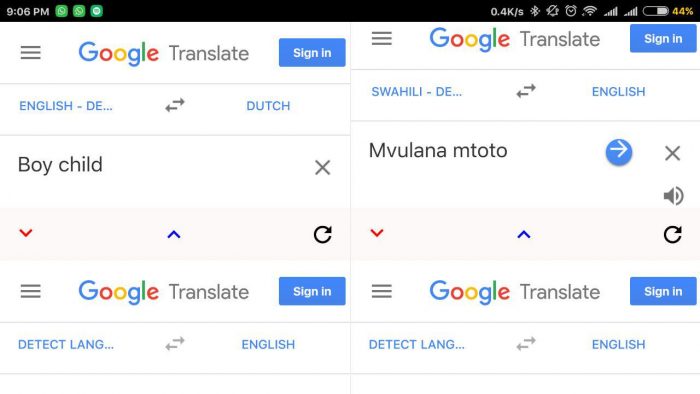Expand the right pane with the red down chevron
This screenshot has height=394, width=700.
pos(377,232)
